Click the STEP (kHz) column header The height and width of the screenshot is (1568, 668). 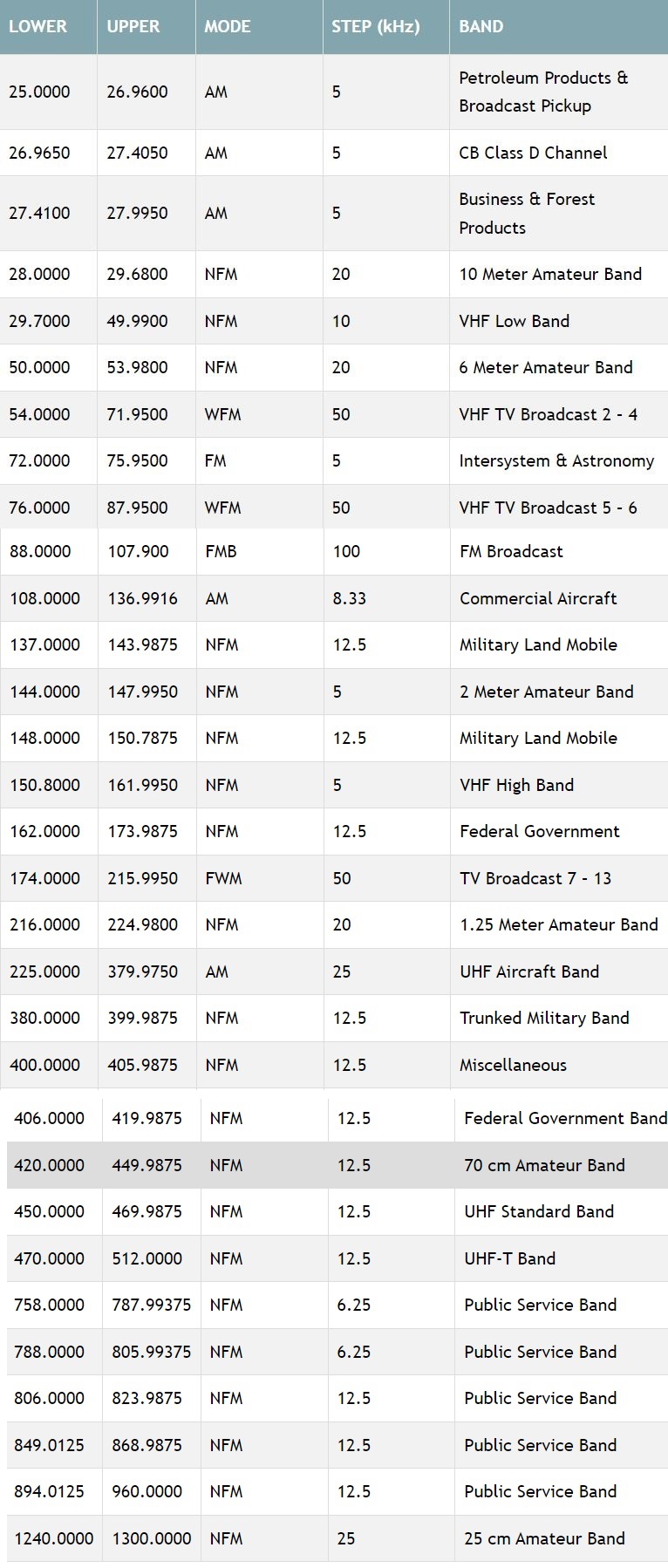pos(386,26)
